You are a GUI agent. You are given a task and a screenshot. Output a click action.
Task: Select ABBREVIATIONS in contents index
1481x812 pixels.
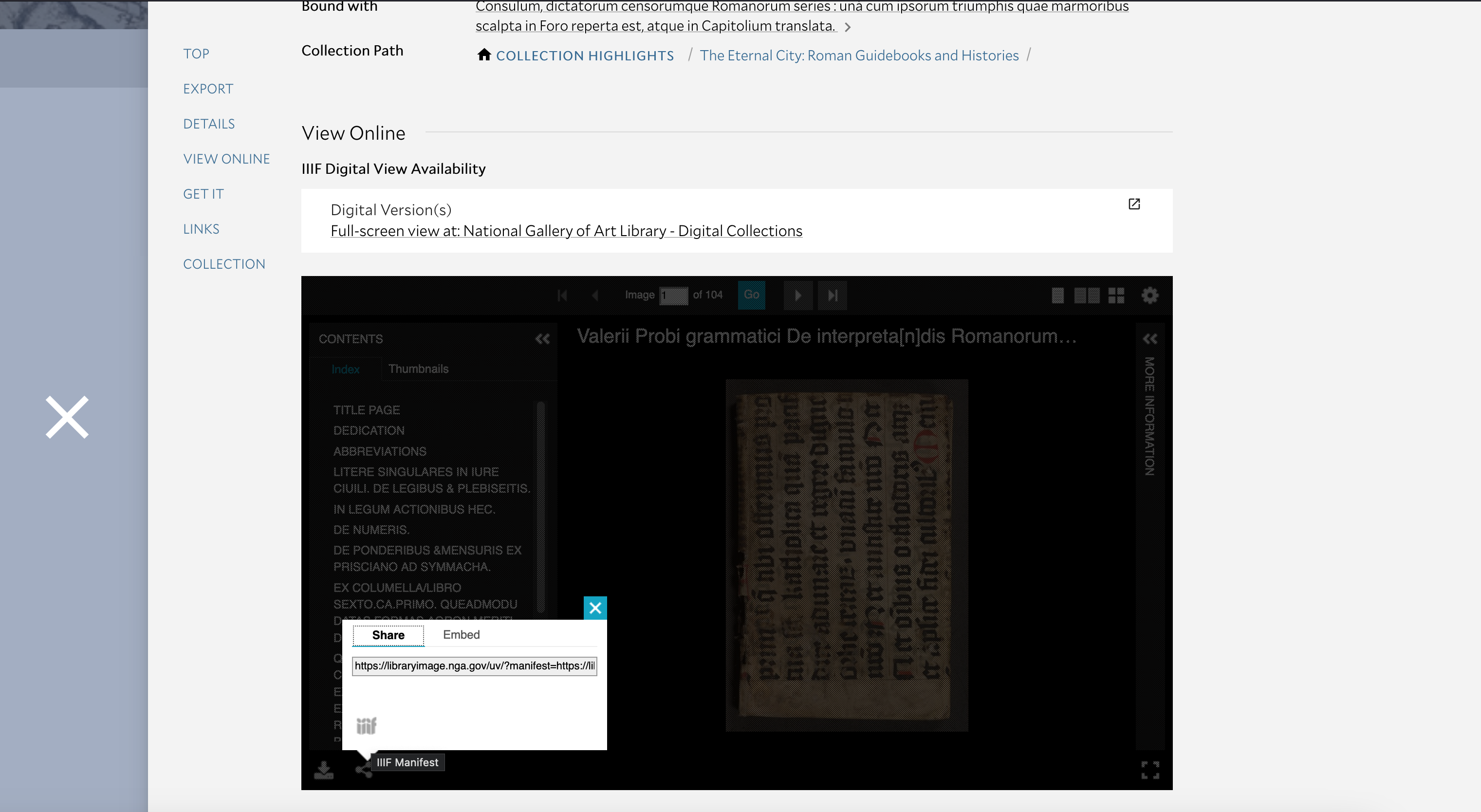coord(379,451)
